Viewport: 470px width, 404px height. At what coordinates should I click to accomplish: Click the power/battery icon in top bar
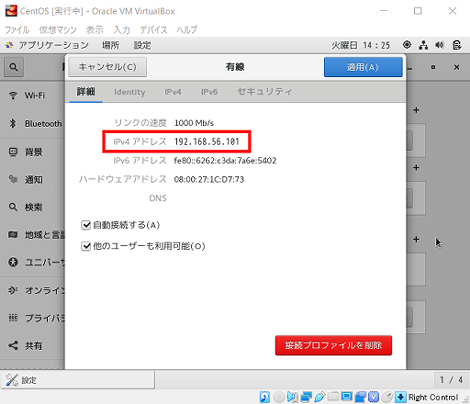[457, 45]
